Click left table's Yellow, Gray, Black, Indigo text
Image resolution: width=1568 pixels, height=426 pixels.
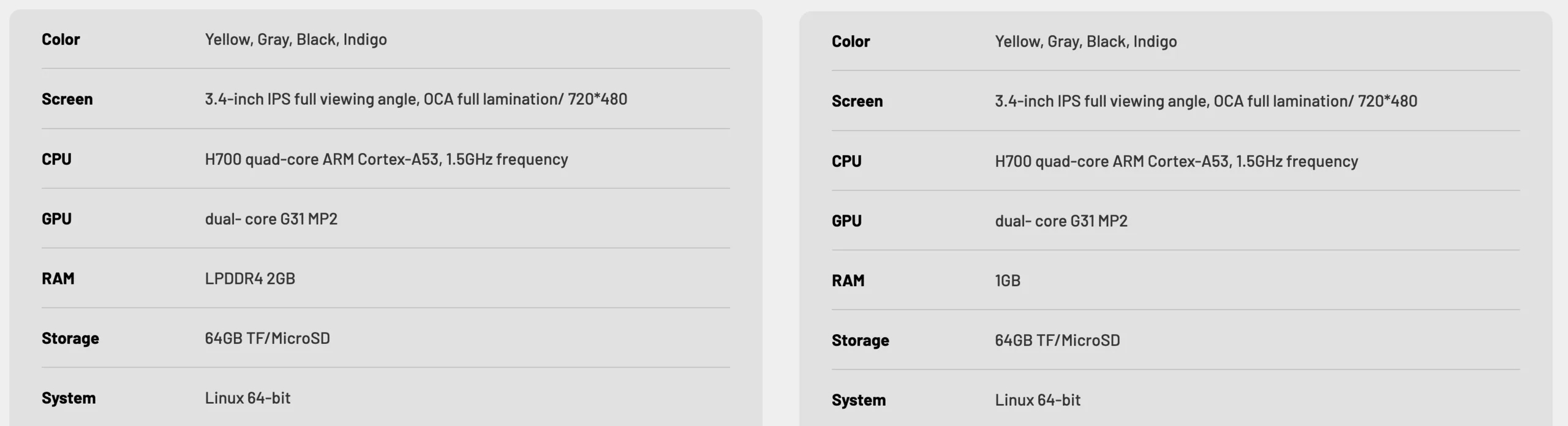click(x=295, y=39)
